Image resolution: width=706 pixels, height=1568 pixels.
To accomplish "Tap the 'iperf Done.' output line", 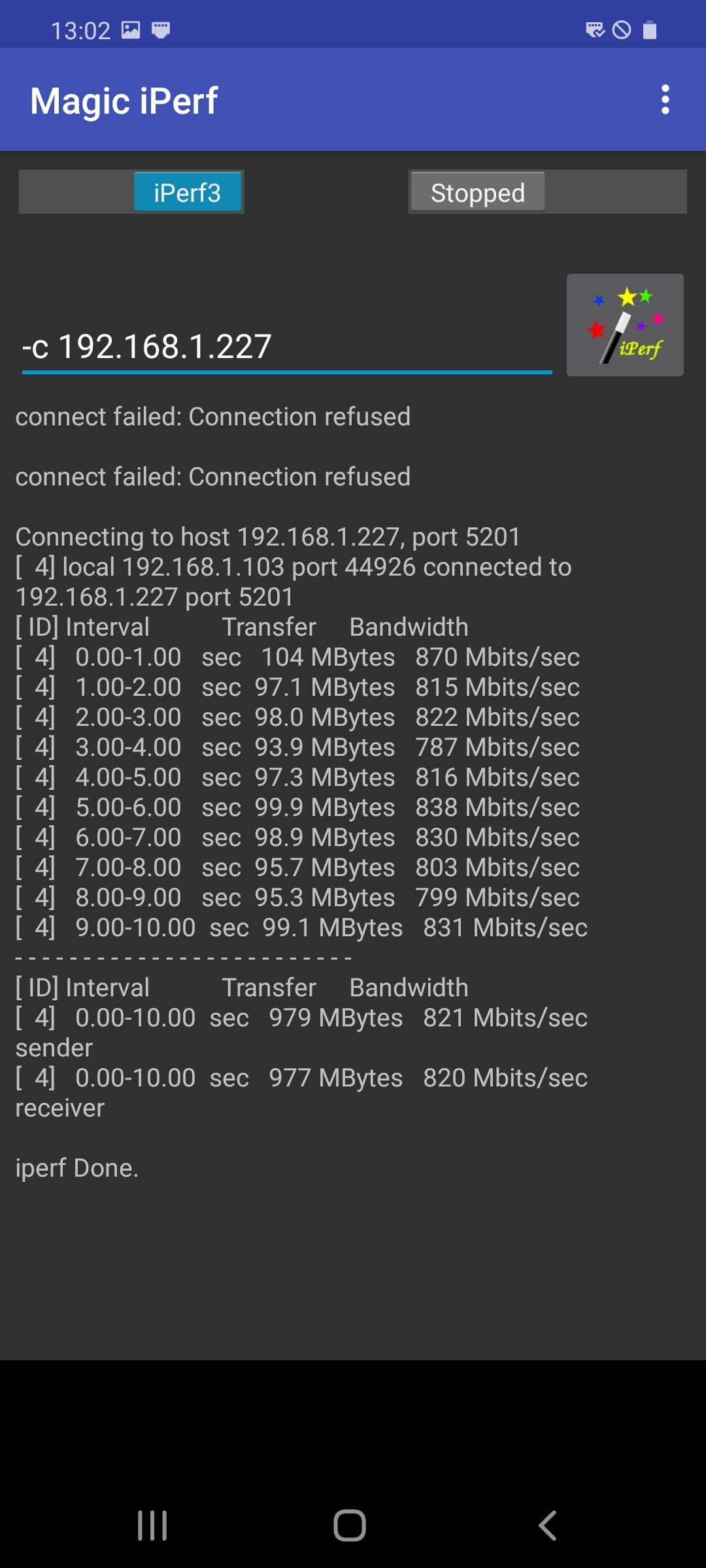I will coord(77,1168).
